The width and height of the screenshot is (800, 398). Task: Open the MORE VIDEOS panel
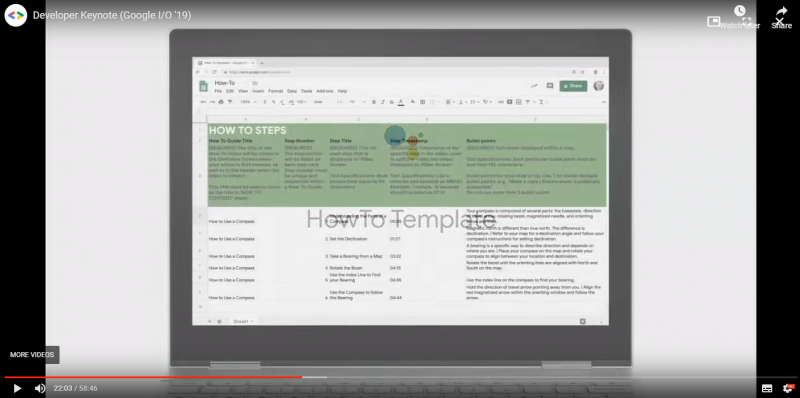pos(32,355)
